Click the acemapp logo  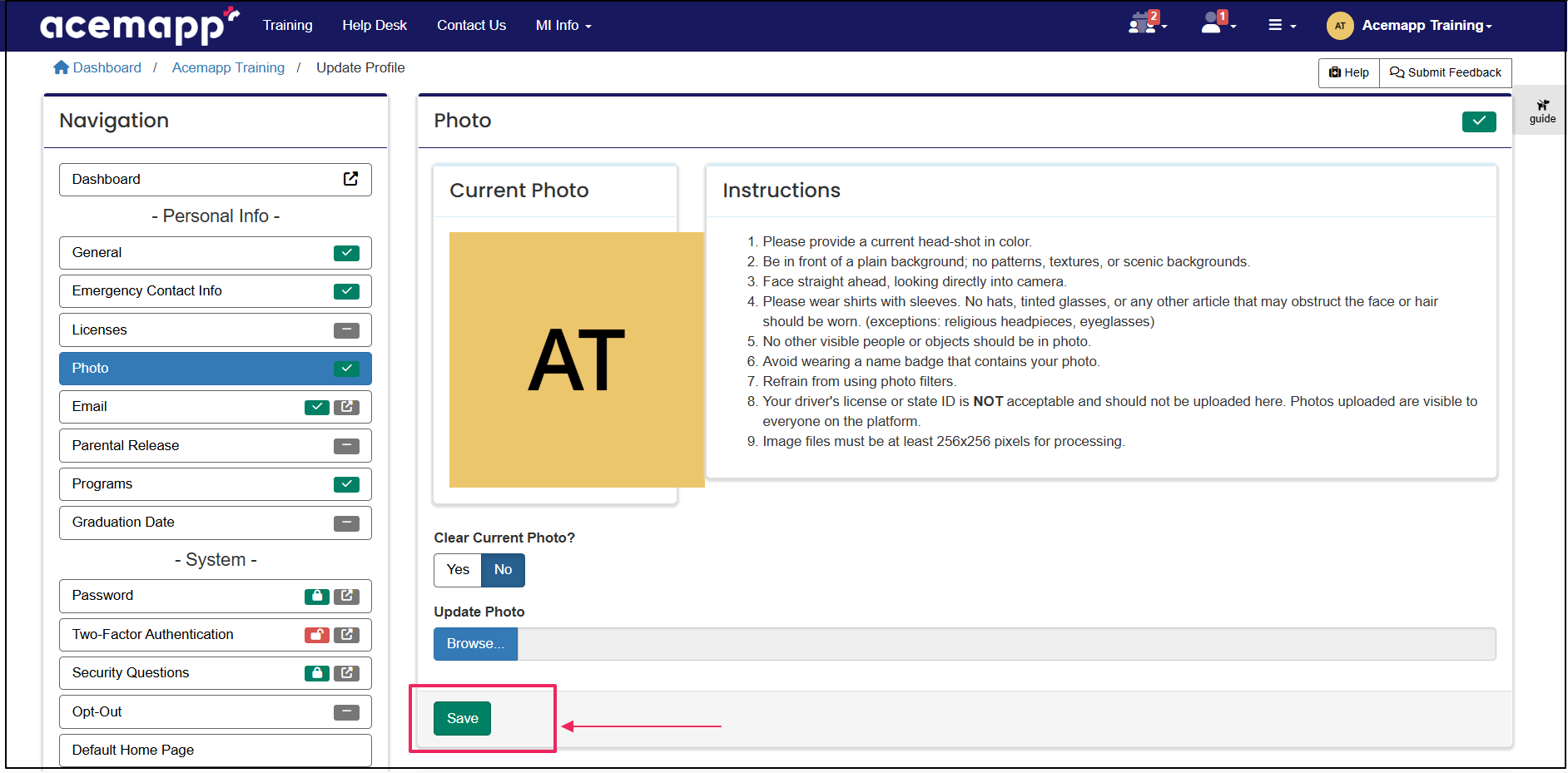[x=133, y=25]
